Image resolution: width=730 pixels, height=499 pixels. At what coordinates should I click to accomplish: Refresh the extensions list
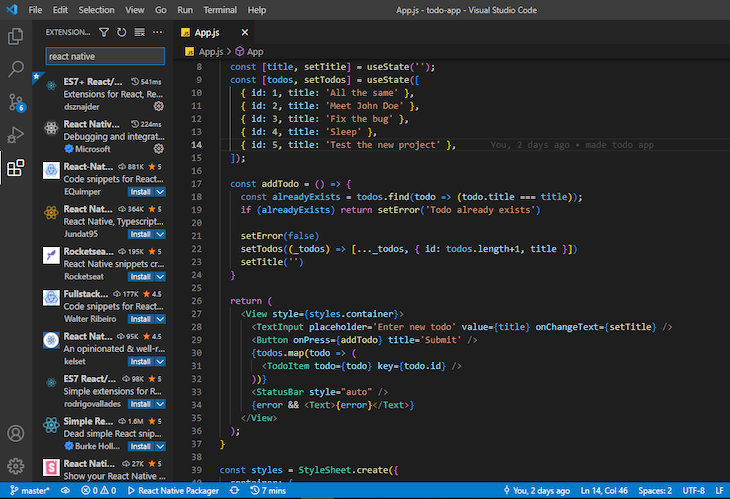pos(122,32)
